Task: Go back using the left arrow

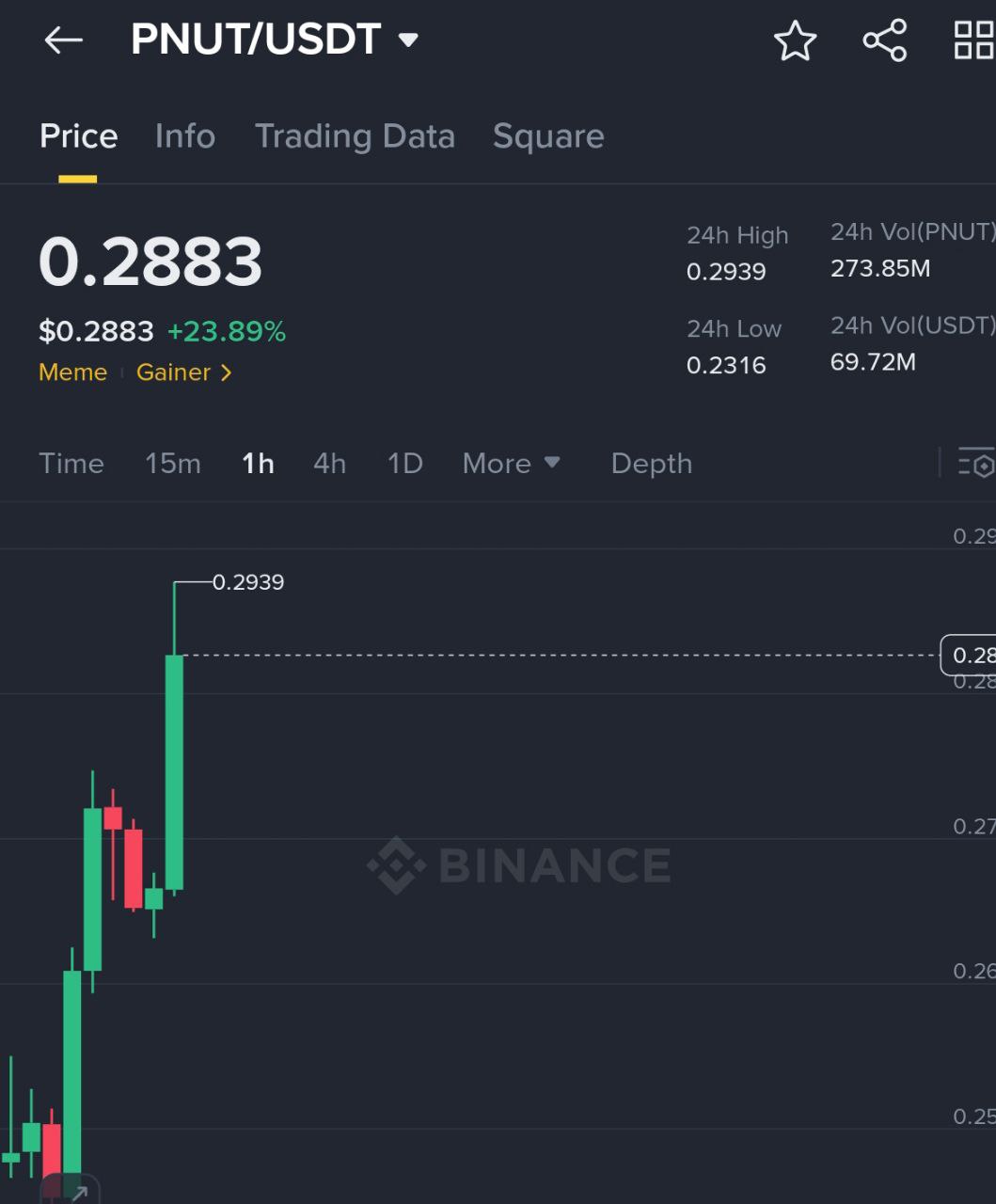Action: 63,40
